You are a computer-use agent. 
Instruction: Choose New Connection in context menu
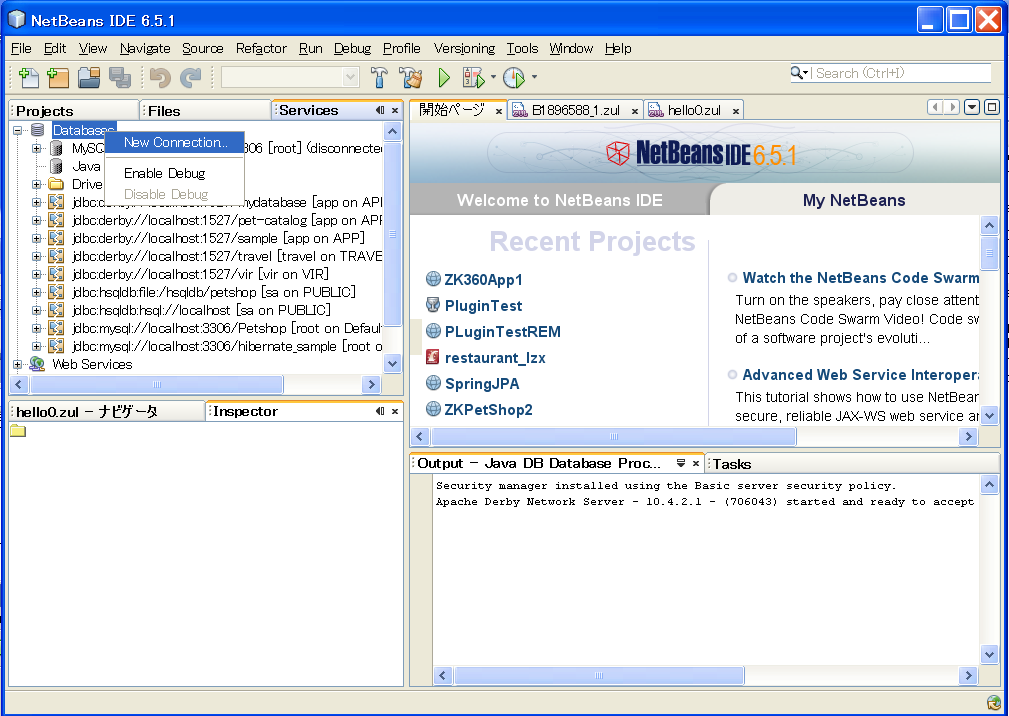175,142
